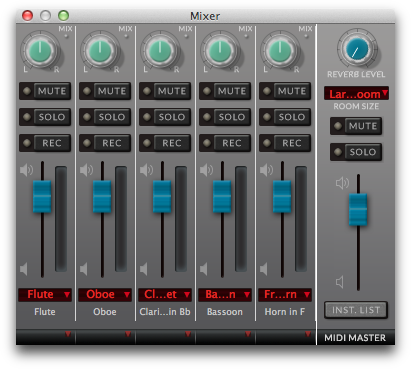411x369 pixels.
Task: Open the Ba...n instrument dropdown
Action: point(225,295)
